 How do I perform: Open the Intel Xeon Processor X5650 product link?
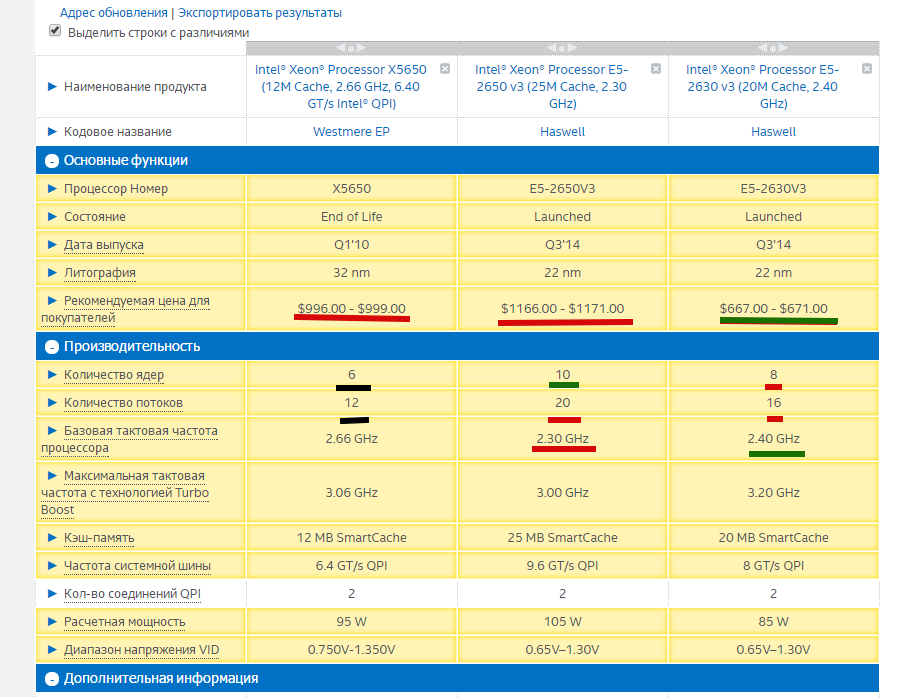coord(351,87)
